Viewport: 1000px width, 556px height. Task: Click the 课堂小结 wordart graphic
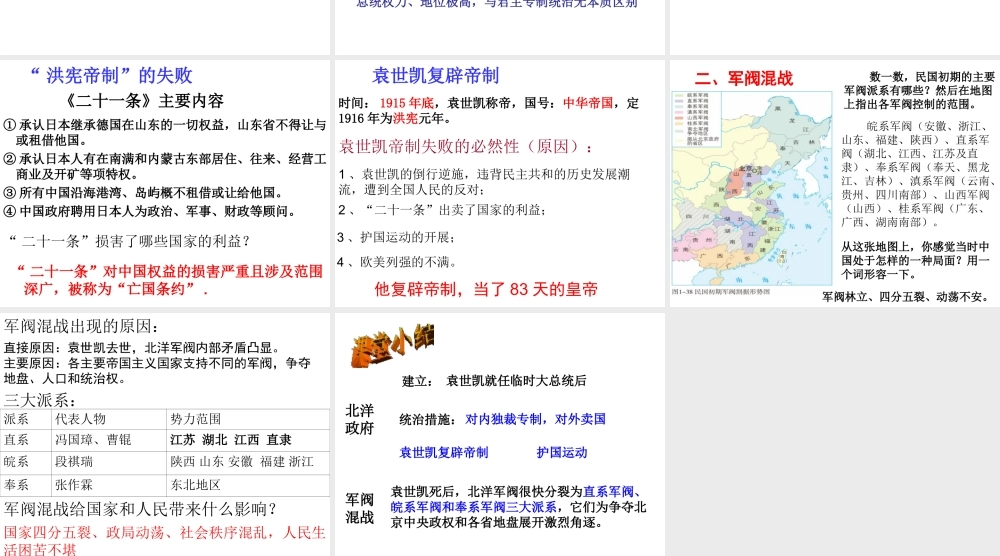click(x=392, y=346)
